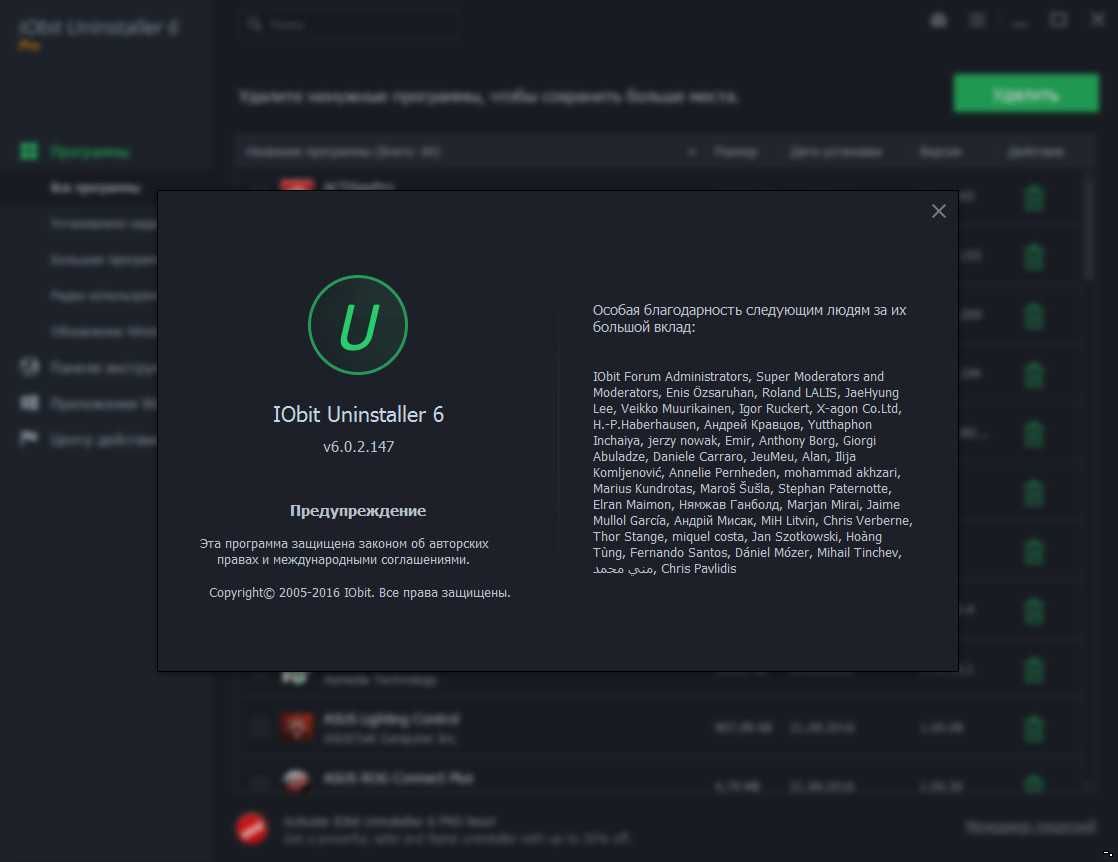Click the red promo badge at bottom

pos(252,828)
